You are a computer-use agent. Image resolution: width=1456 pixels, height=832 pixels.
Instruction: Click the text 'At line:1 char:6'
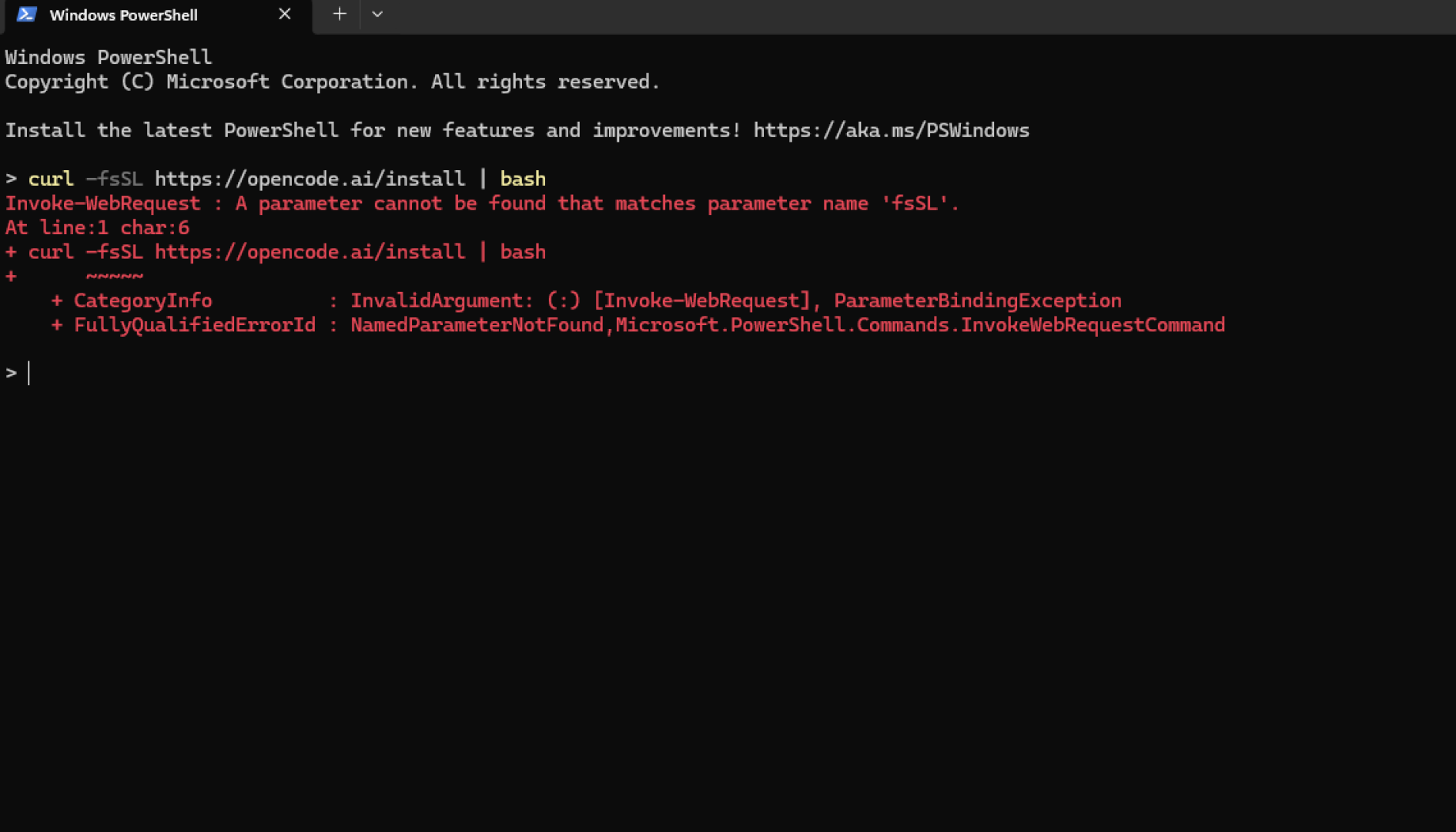coord(97,228)
